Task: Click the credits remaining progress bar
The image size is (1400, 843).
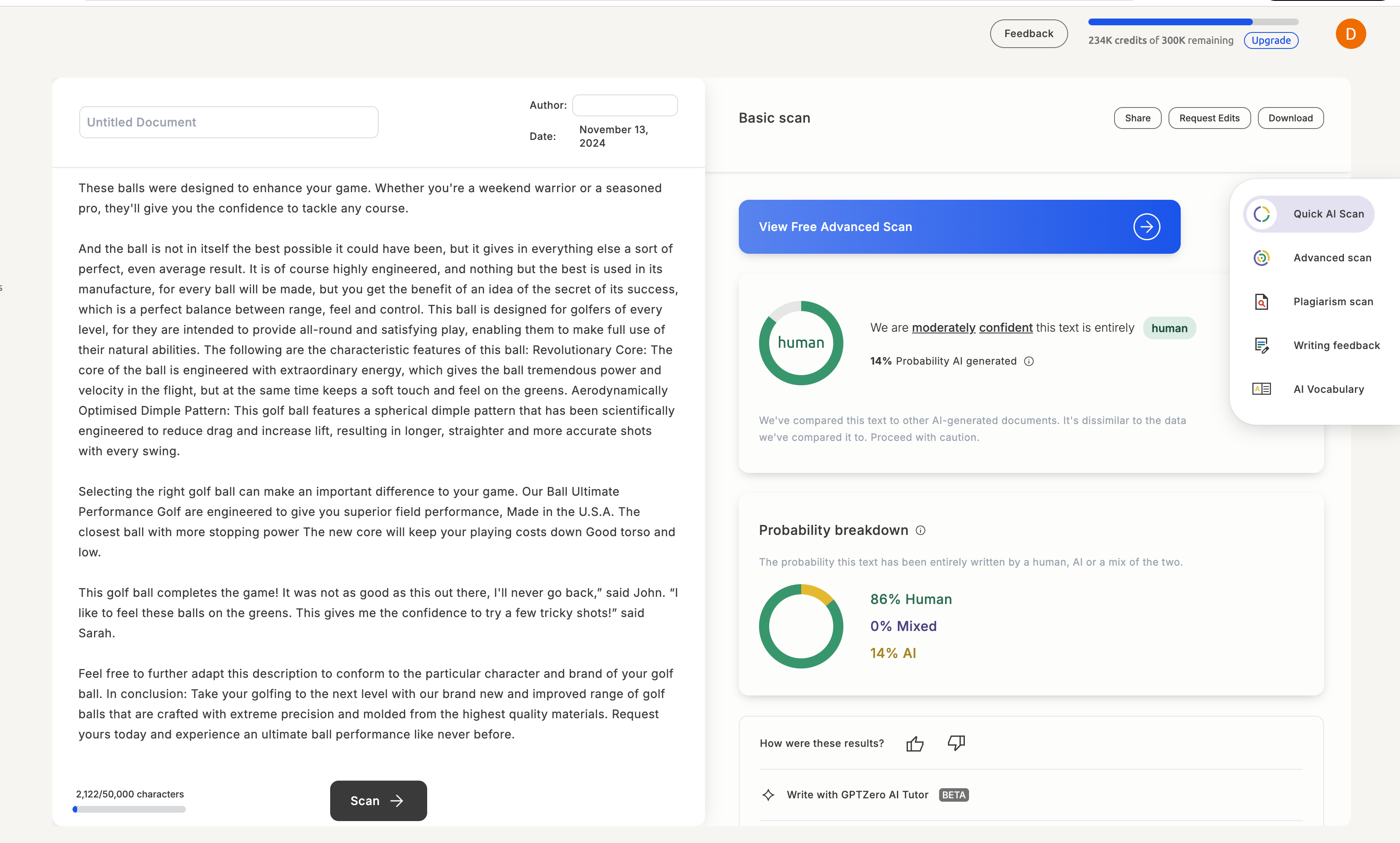Action: click(x=1193, y=22)
